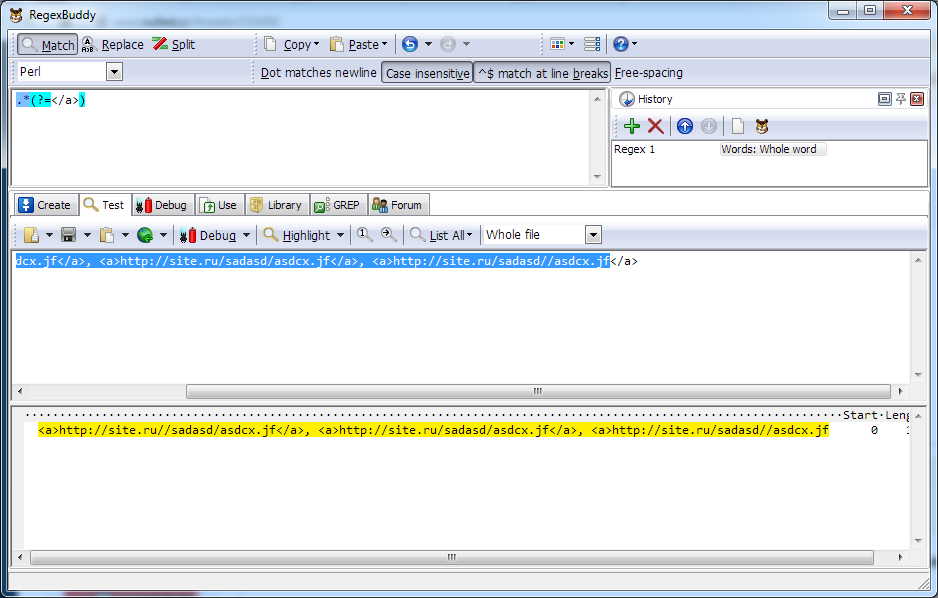
Task: Move regex down with gray arrow
Action: (x=709, y=126)
